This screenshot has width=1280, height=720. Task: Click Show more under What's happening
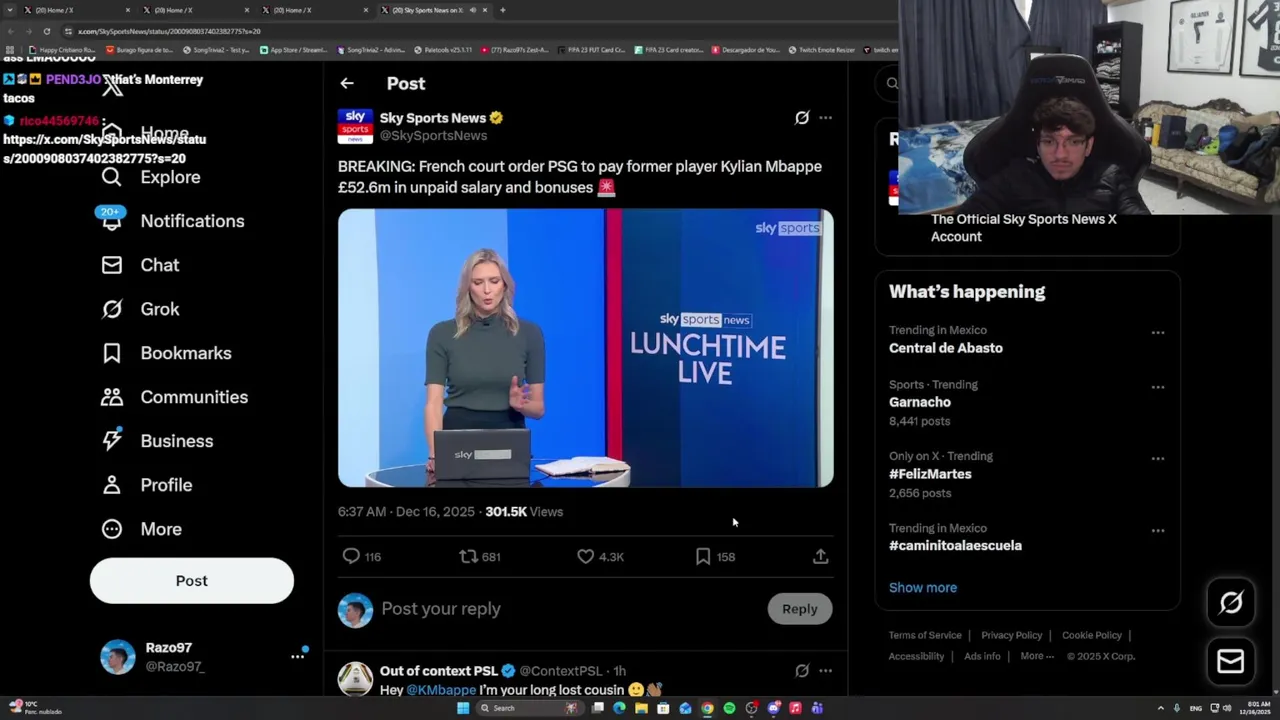click(923, 588)
